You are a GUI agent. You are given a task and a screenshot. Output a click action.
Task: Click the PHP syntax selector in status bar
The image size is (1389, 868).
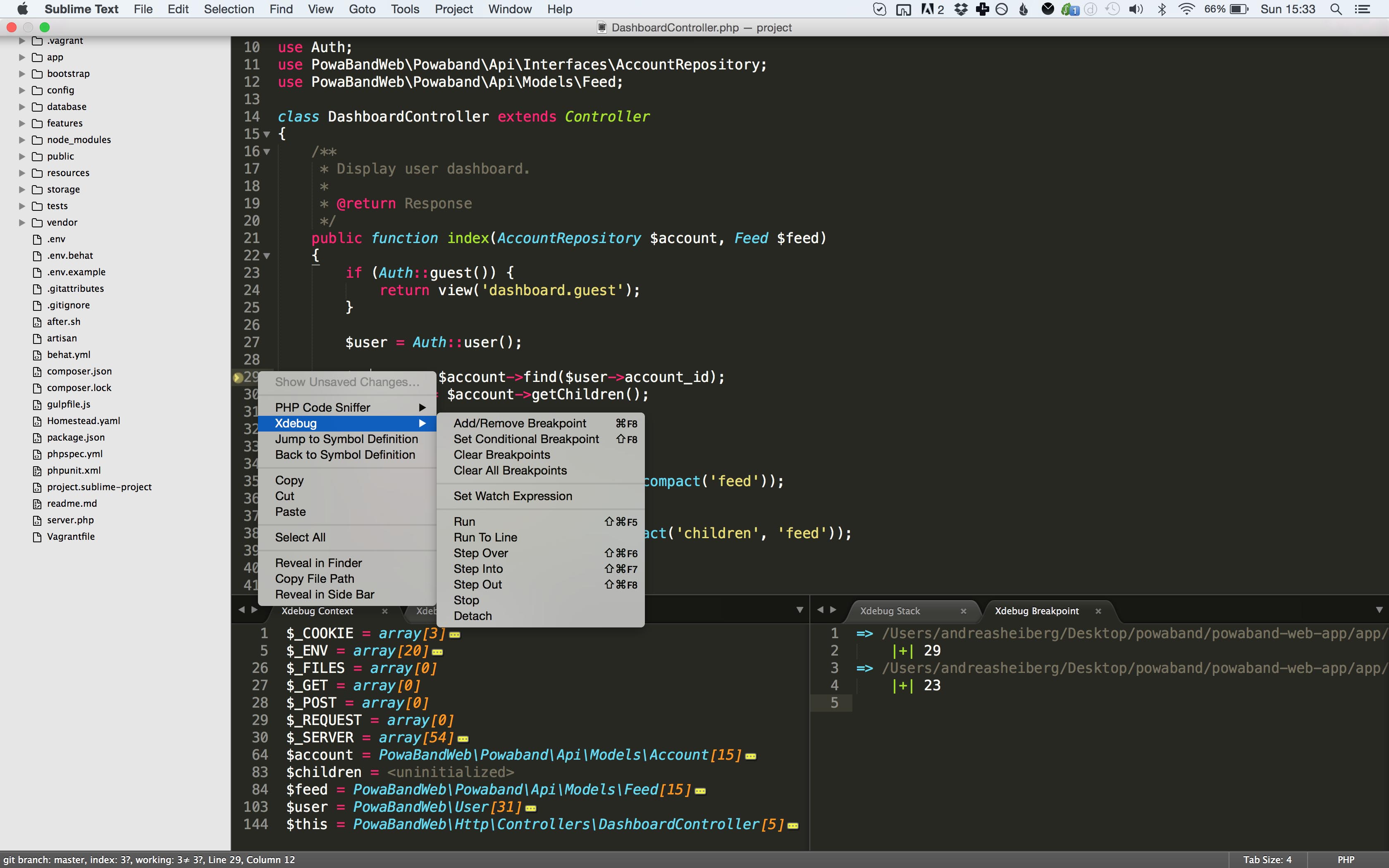point(1346,859)
